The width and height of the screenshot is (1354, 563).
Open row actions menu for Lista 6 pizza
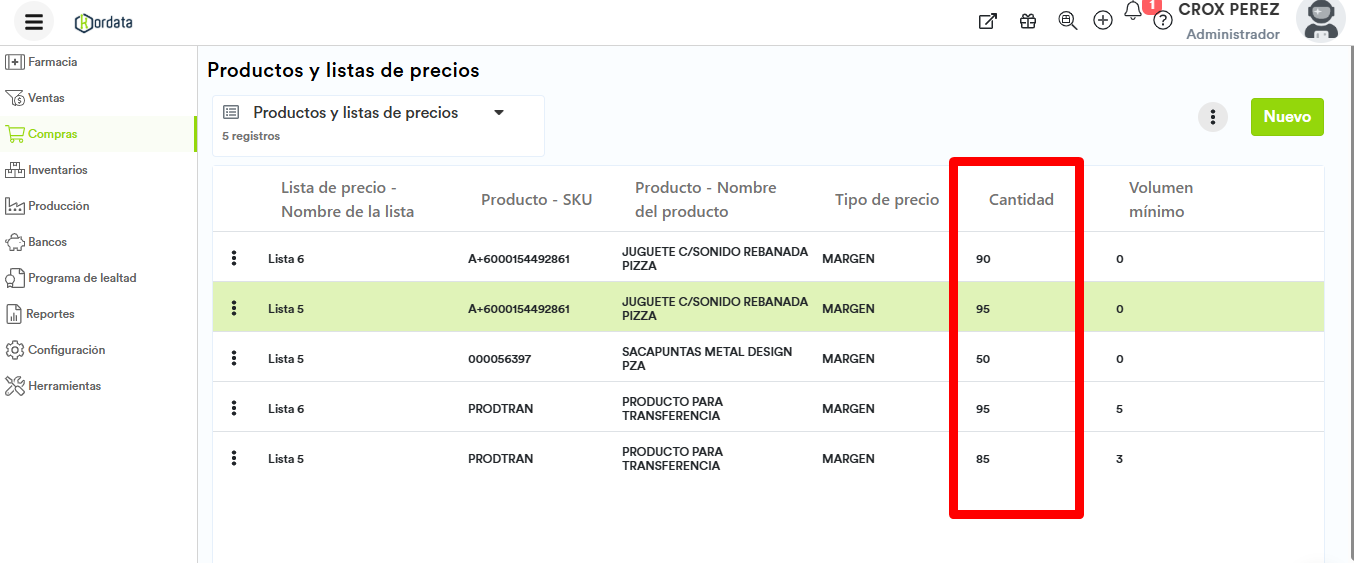[234, 259]
